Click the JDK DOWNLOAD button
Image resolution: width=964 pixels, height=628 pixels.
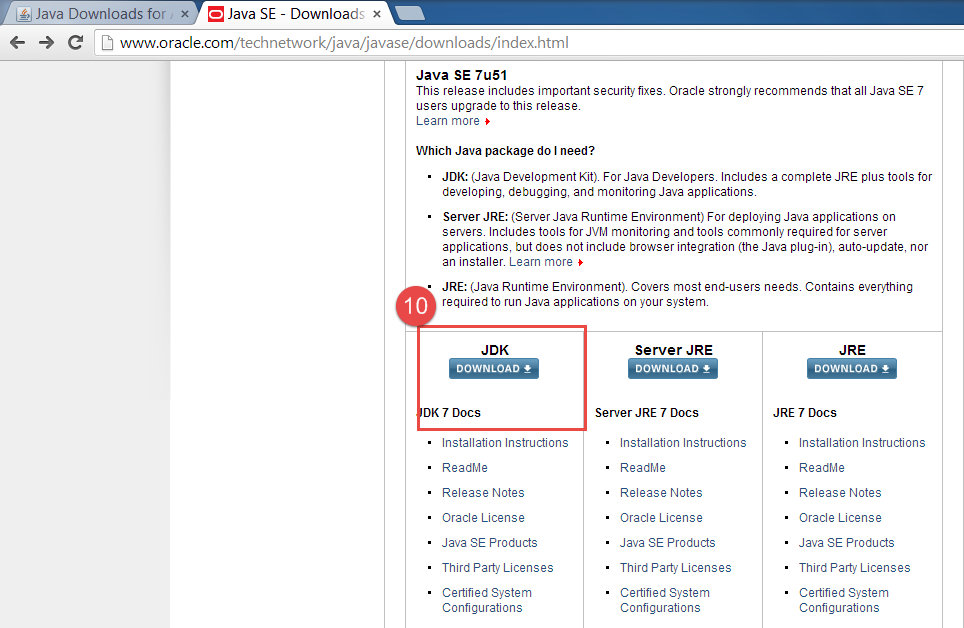point(493,368)
